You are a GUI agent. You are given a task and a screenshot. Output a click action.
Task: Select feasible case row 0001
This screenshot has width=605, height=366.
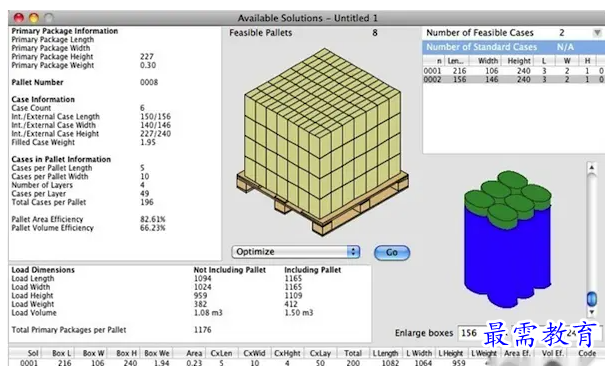coord(513,71)
